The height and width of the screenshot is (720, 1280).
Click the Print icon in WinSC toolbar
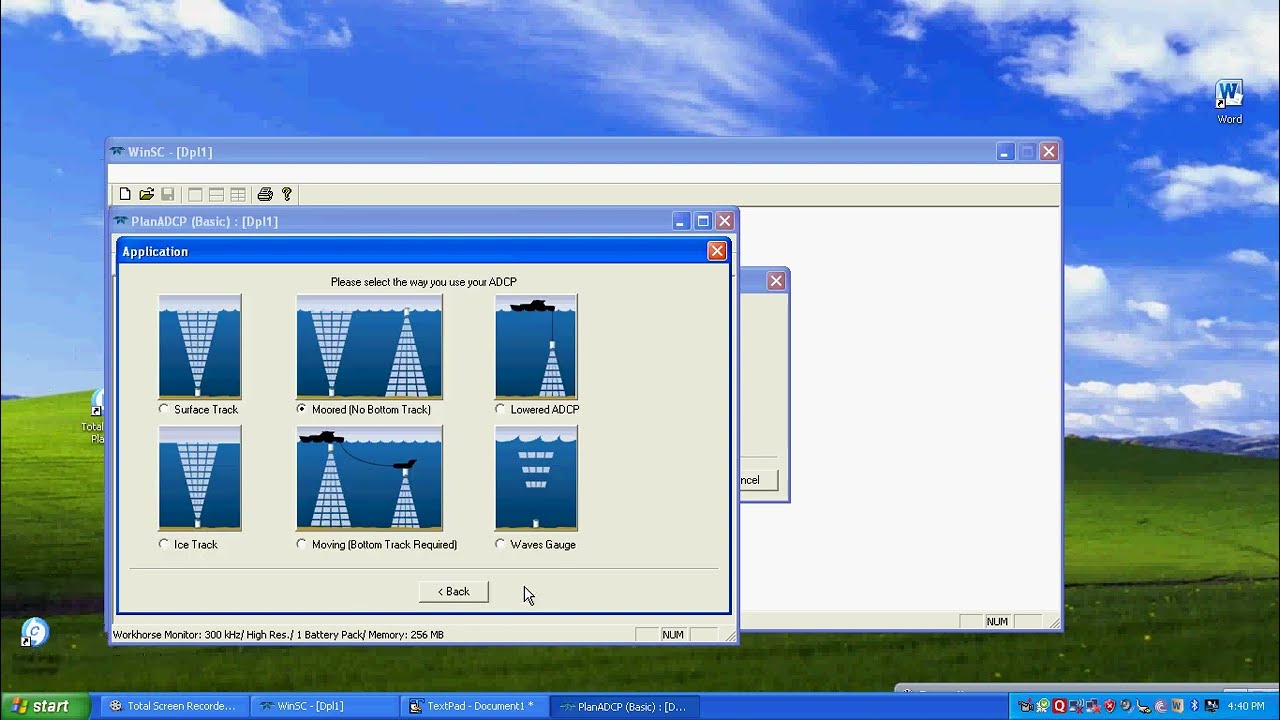point(265,194)
